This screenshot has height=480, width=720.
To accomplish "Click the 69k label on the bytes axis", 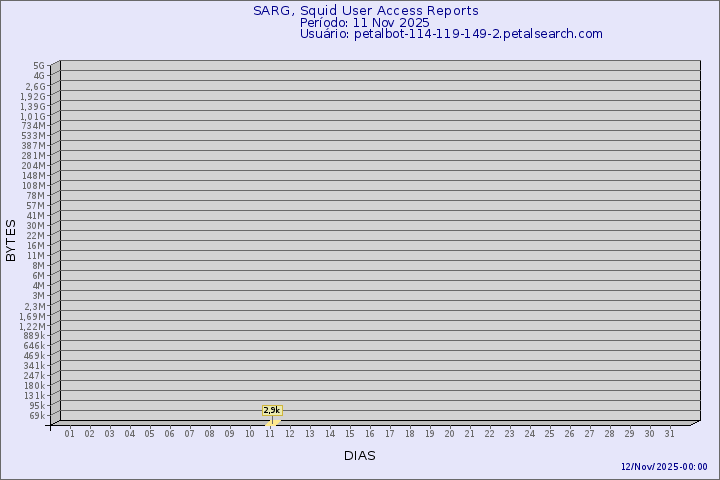I will tap(37, 415).
